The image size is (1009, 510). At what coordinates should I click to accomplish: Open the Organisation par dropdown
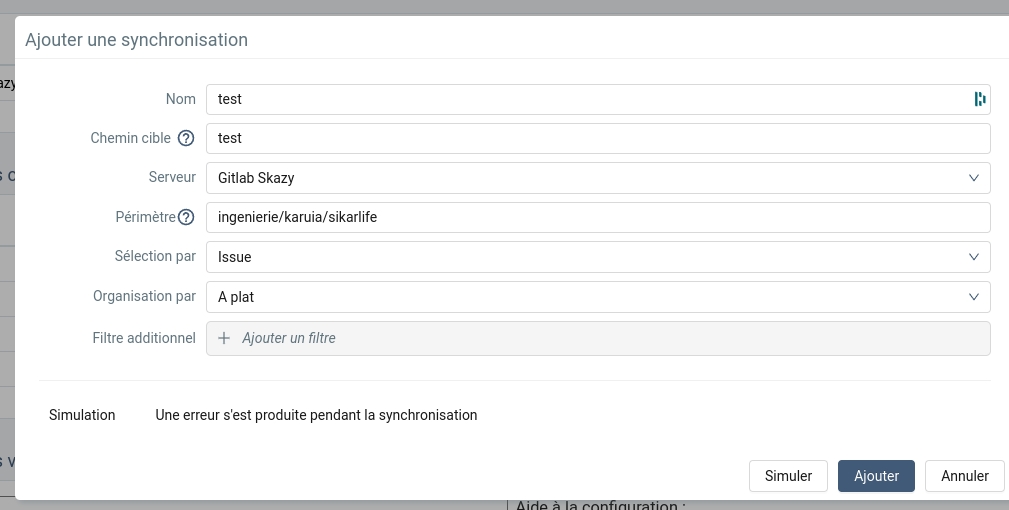[598, 297]
